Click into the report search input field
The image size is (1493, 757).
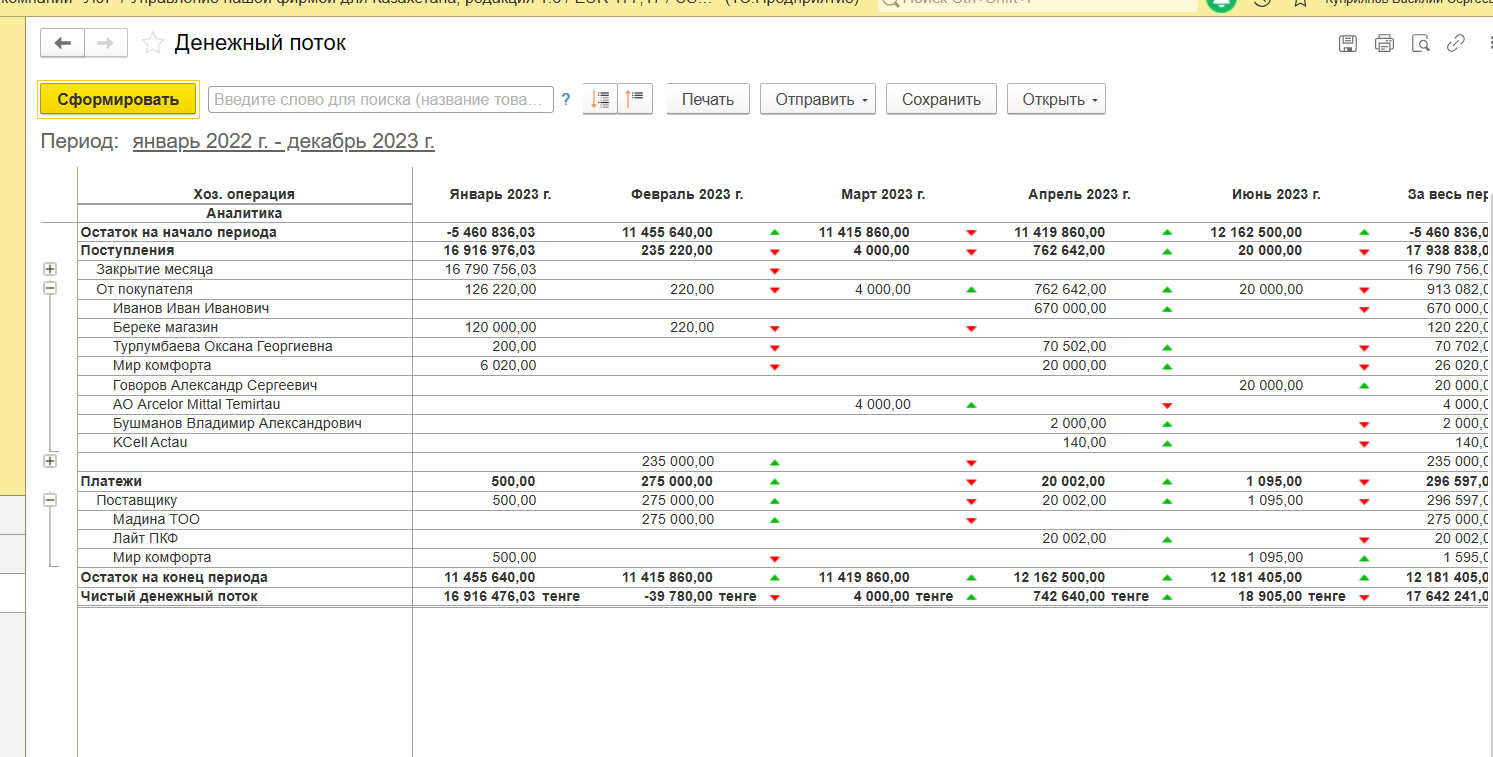380,99
